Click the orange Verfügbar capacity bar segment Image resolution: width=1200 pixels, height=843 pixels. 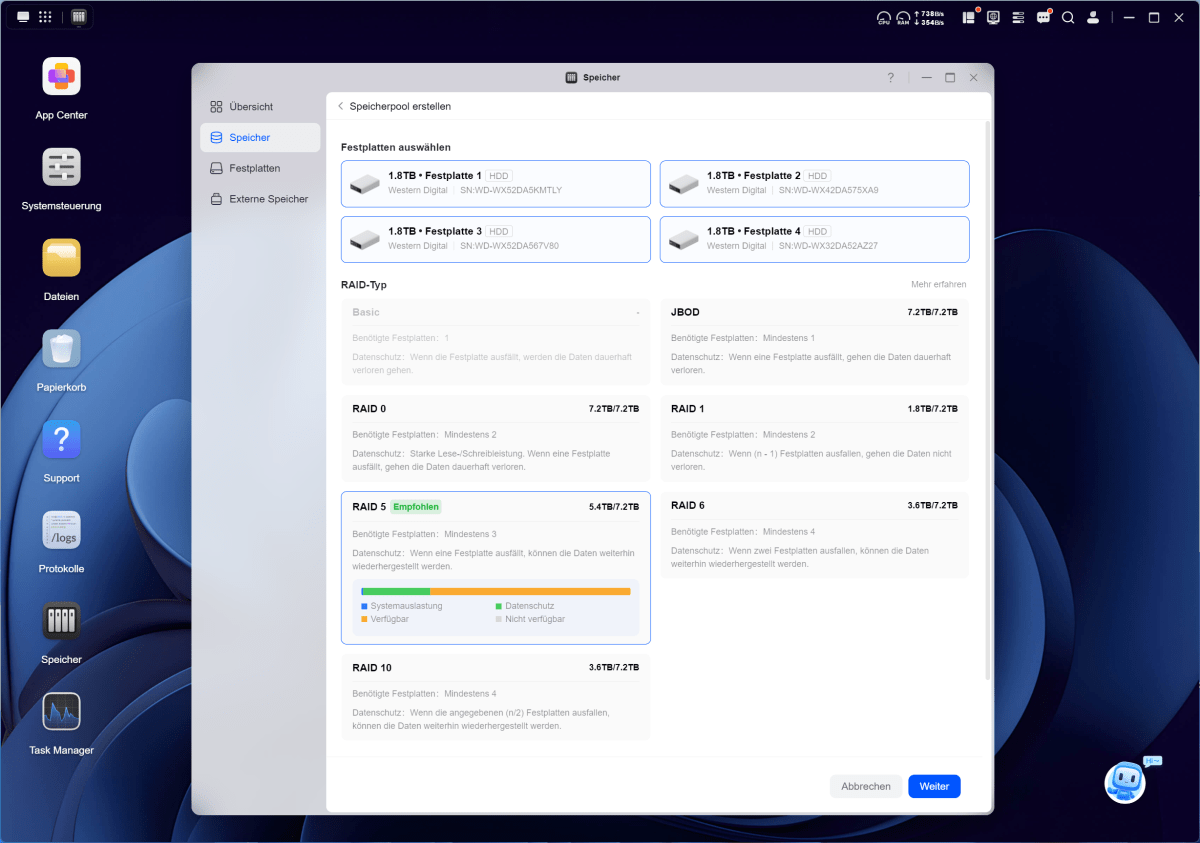(x=530, y=591)
